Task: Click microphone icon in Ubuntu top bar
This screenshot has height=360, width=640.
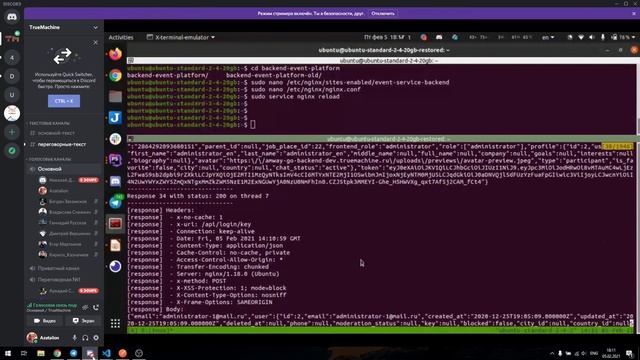Action: coord(602,37)
